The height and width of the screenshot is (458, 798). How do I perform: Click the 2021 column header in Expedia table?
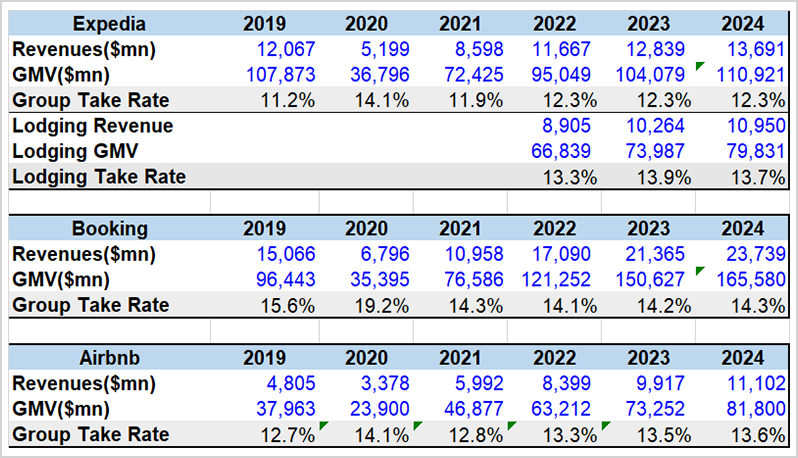(x=460, y=24)
